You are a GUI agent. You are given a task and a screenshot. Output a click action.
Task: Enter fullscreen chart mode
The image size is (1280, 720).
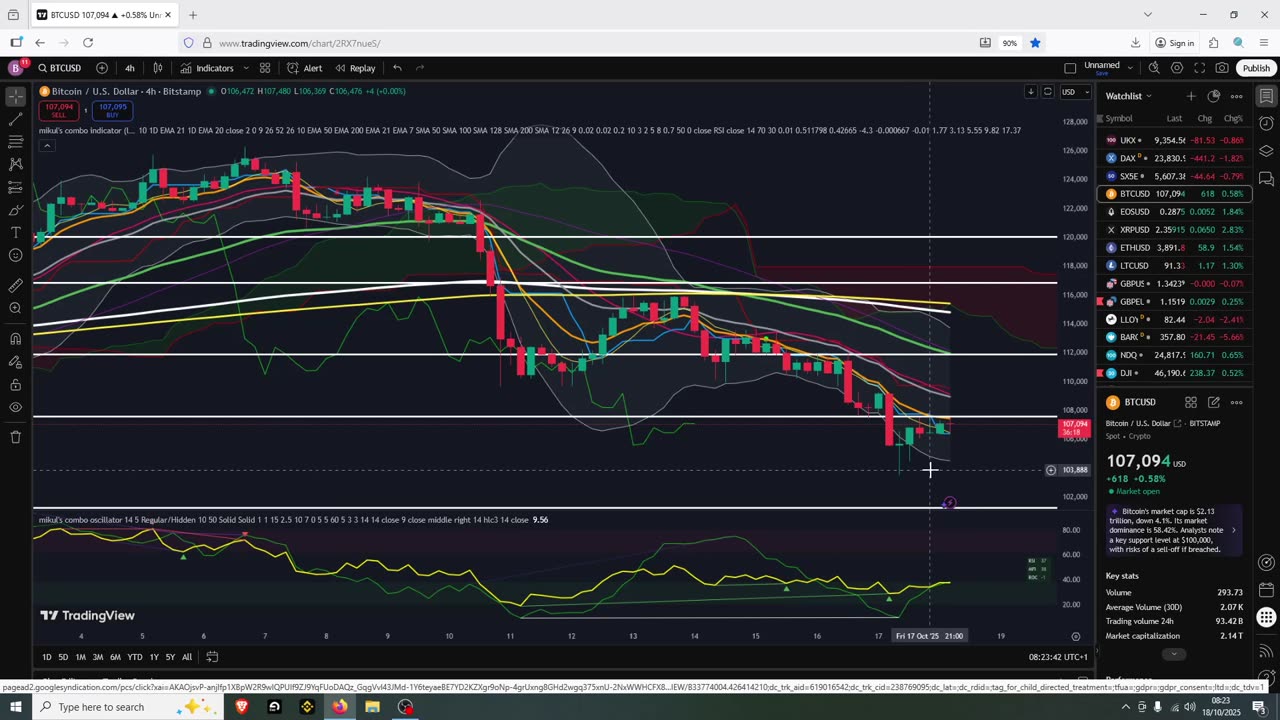[1200, 68]
